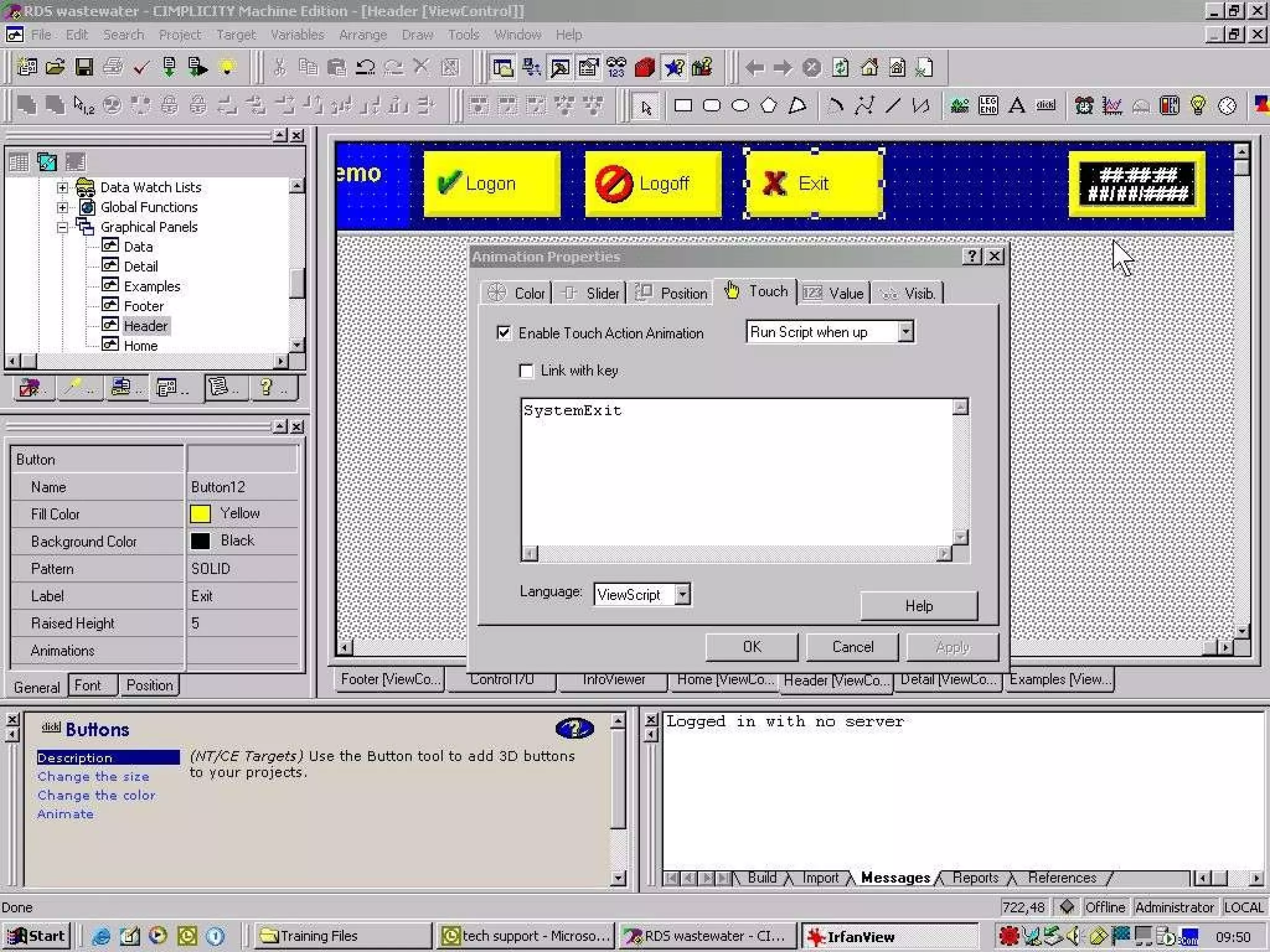1270x952 pixels.
Task: Expand the Data Watch Lists node
Action: click(x=63, y=187)
